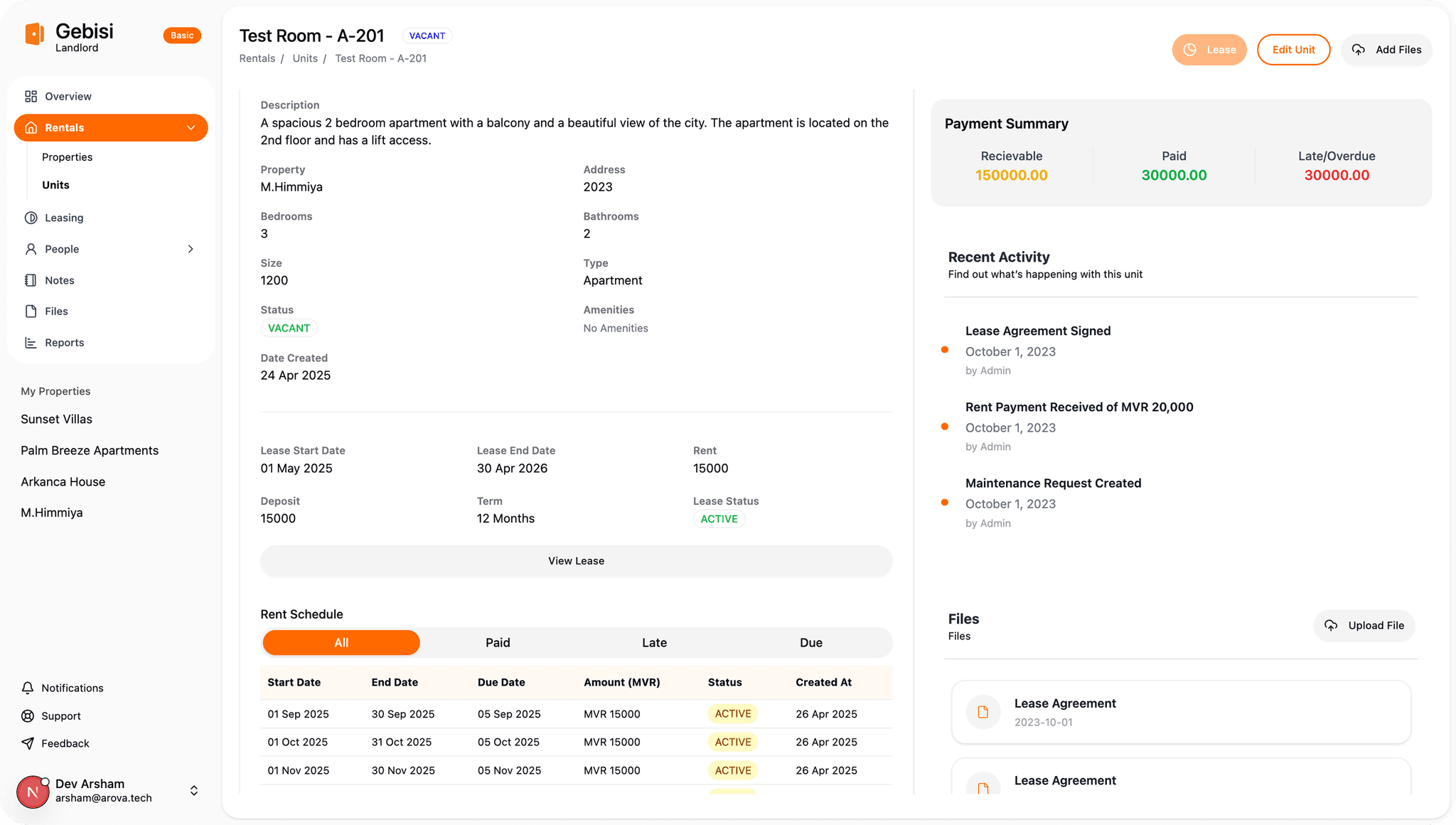Open Units breadcrumb link
The height and width of the screenshot is (825, 1456).
(x=305, y=58)
